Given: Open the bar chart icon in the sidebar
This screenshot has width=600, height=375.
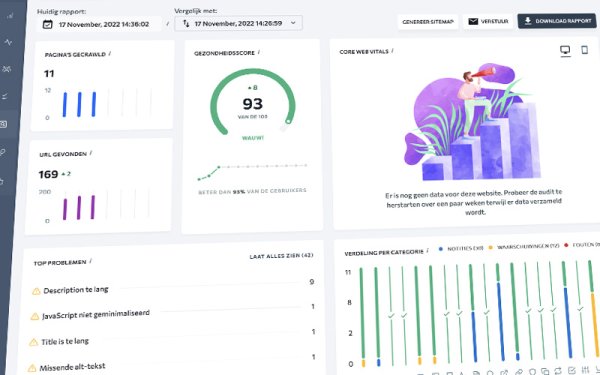Looking at the screenshot, I should (x=10, y=16).
